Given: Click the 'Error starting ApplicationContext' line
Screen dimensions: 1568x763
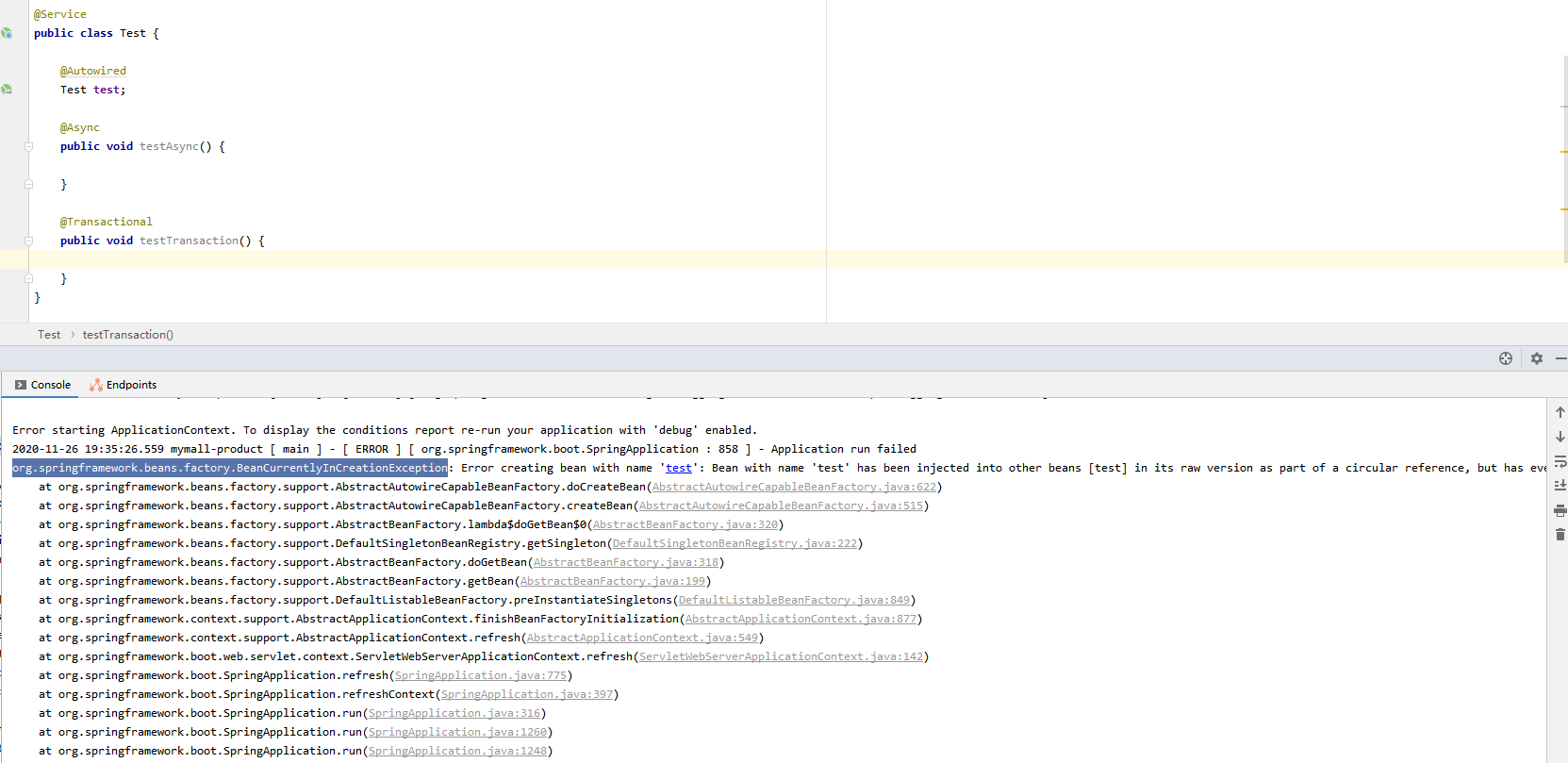Looking at the screenshot, I should [x=385, y=430].
